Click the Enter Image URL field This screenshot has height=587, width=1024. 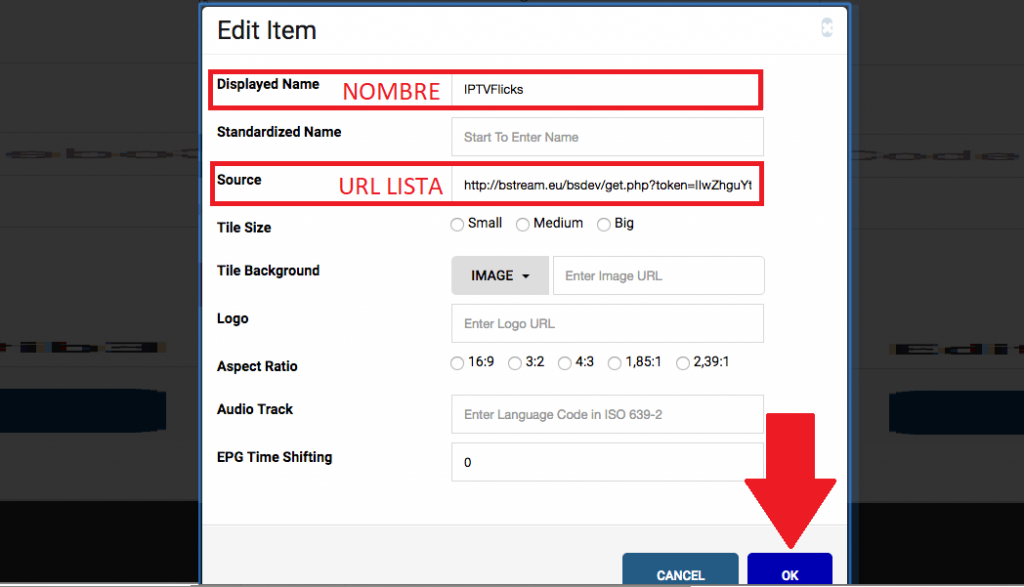pyautogui.click(x=658, y=275)
